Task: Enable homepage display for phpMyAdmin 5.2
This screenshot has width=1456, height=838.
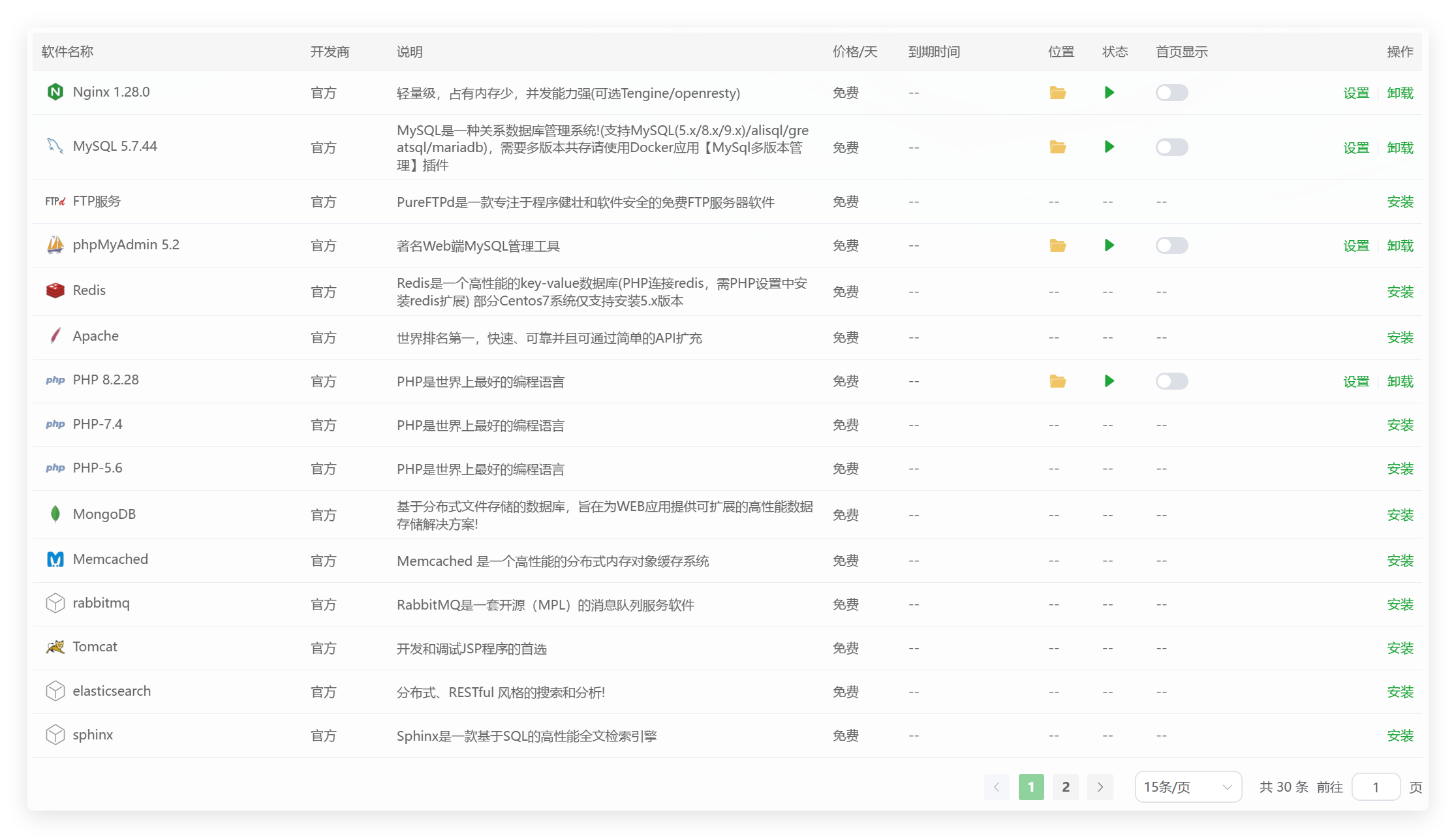Action: (x=1171, y=245)
